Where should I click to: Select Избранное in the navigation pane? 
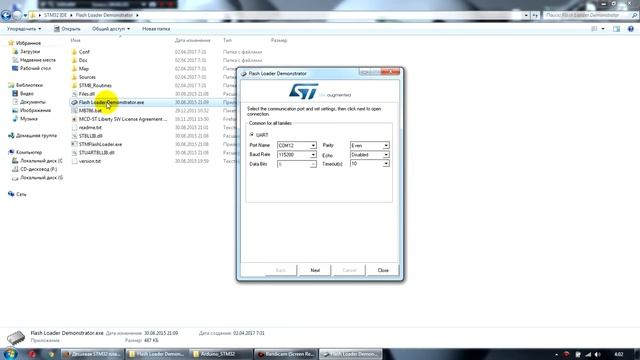(x=24, y=43)
